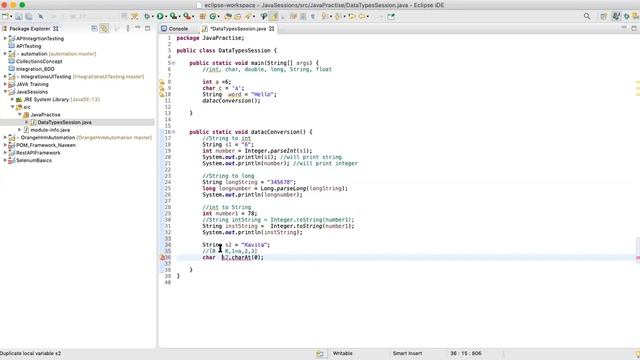Image resolution: width=640 pixels, height=360 pixels.
Task: Open the Debug button dropdown arrow
Action: click(x=152, y=17)
